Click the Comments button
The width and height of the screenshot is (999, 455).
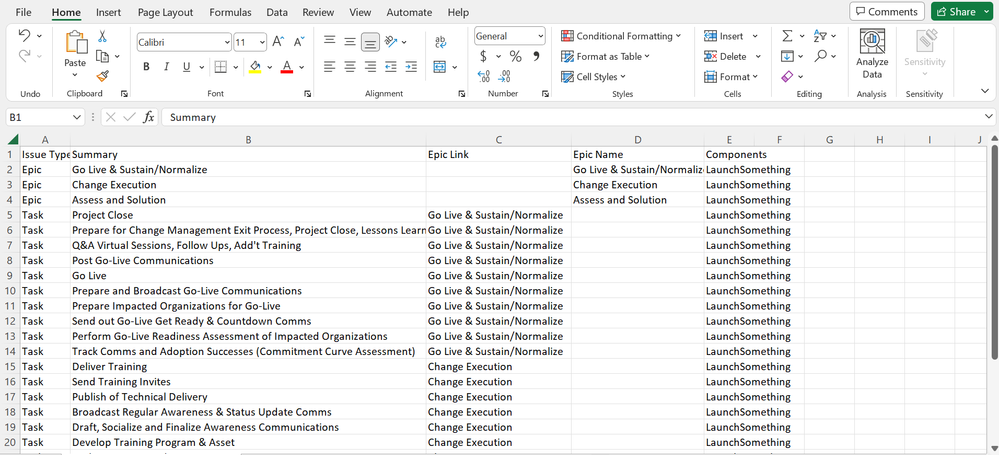[x=887, y=11]
